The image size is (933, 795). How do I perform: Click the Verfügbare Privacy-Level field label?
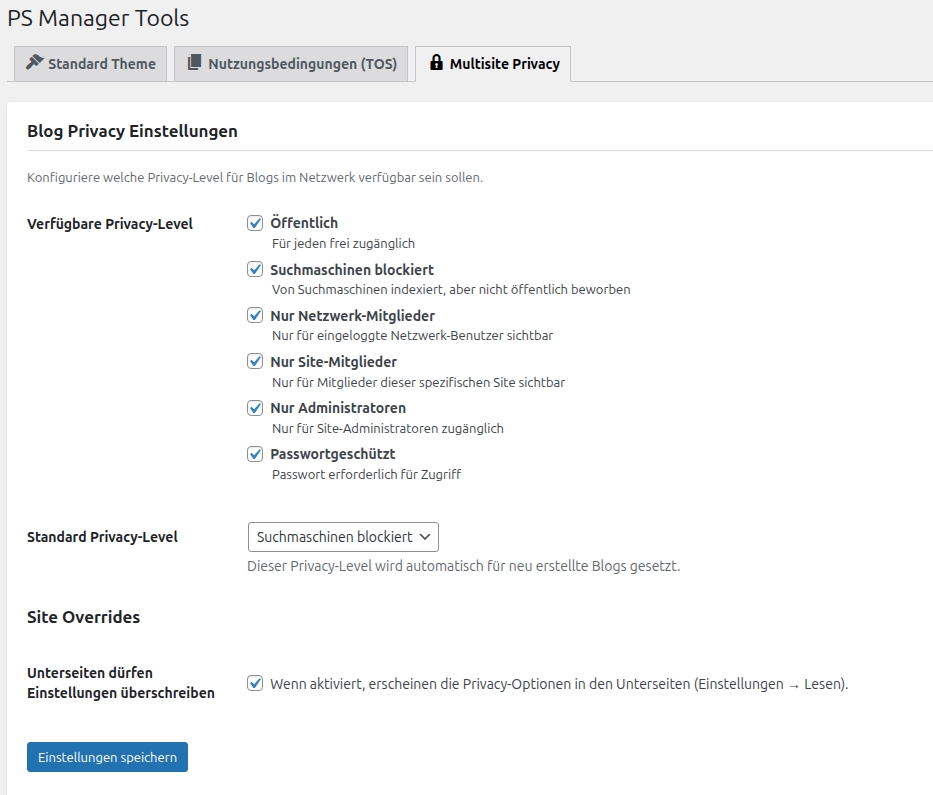110,223
